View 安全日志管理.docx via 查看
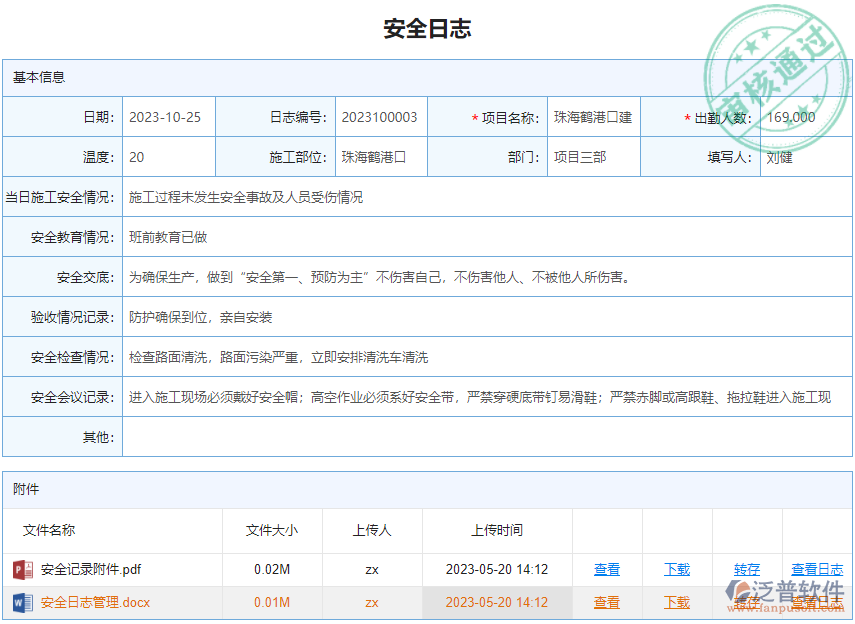 coord(607,603)
